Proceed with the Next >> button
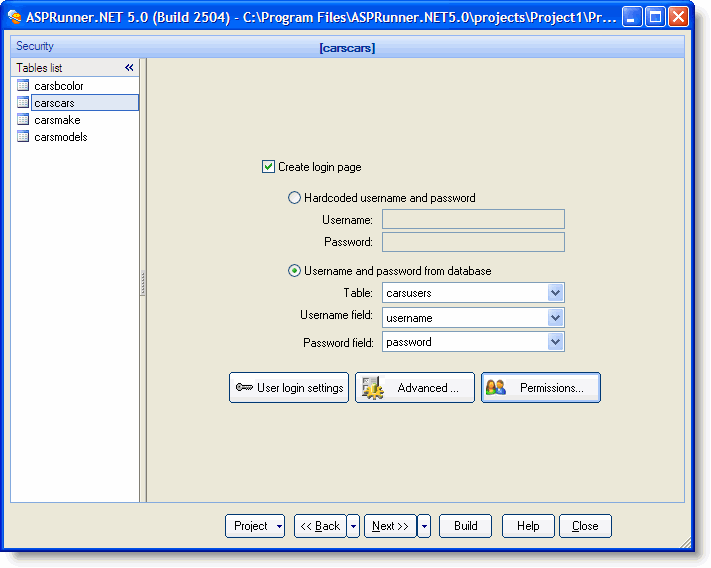 [x=390, y=526]
